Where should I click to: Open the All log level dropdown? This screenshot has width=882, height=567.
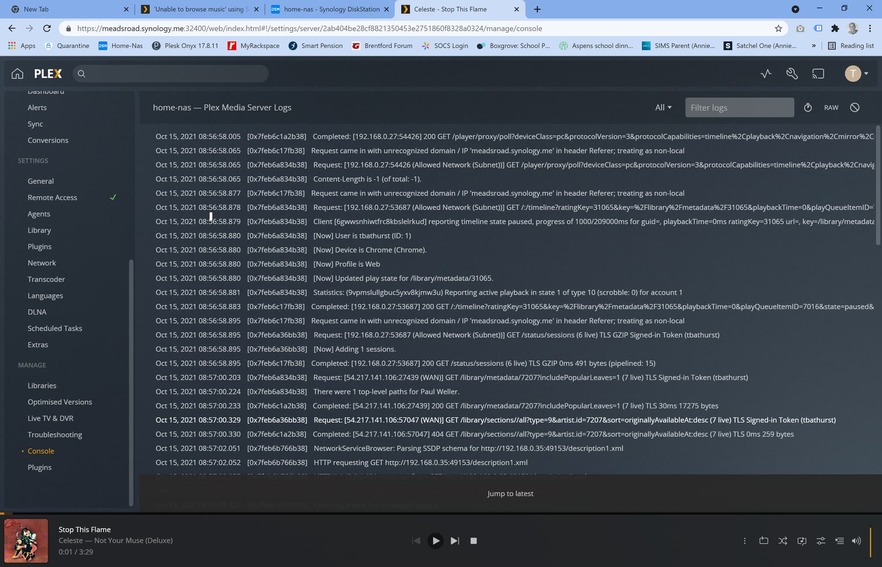663,107
